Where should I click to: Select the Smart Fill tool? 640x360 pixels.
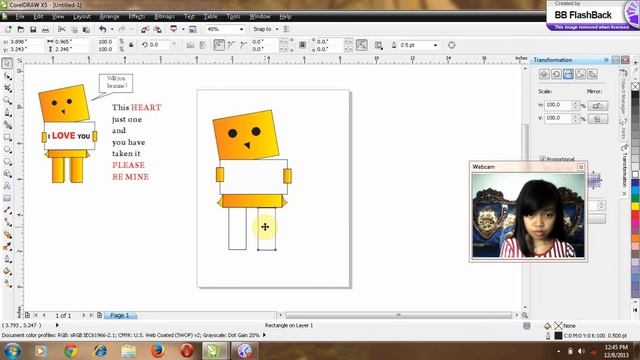[7, 125]
